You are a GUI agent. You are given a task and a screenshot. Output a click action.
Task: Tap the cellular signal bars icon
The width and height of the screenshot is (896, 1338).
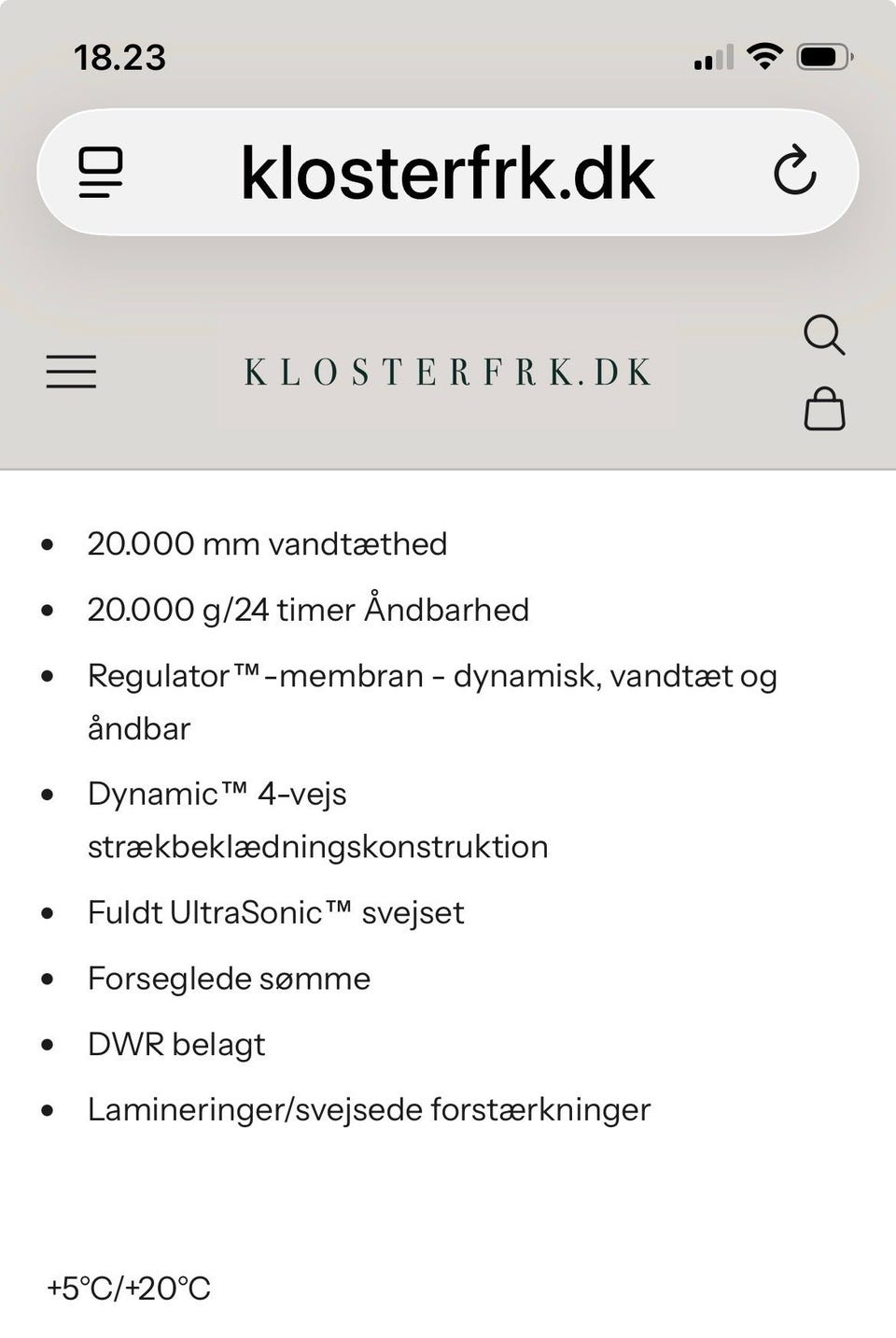tap(713, 58)
